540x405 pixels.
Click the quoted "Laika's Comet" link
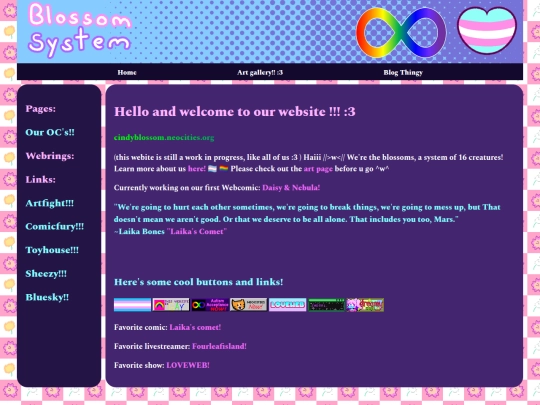click(197, 231)
